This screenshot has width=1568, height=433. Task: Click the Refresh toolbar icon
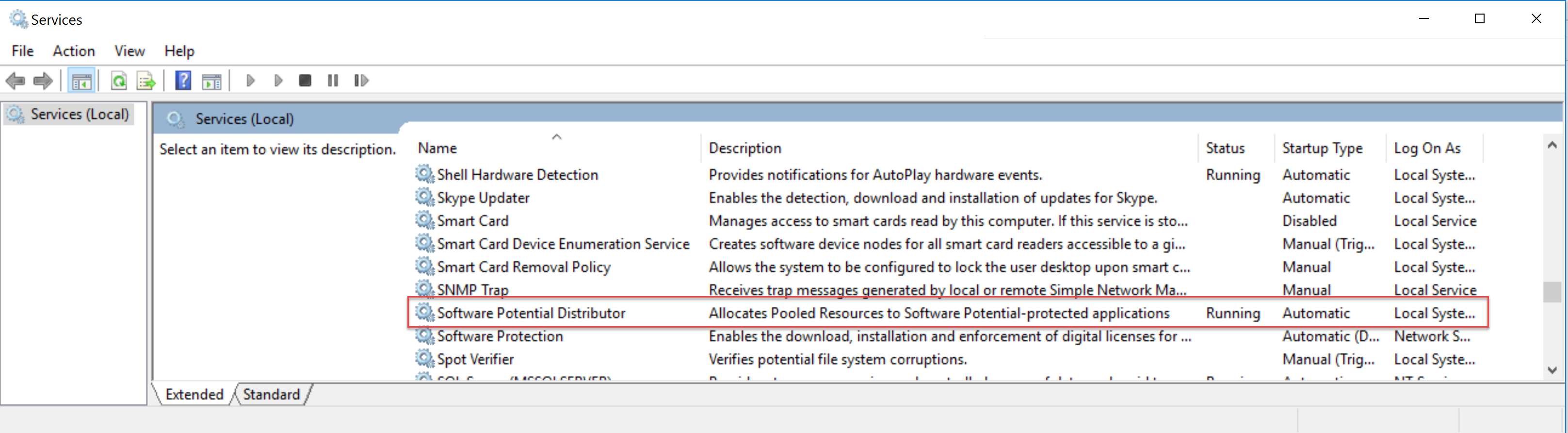pos(119,81)
